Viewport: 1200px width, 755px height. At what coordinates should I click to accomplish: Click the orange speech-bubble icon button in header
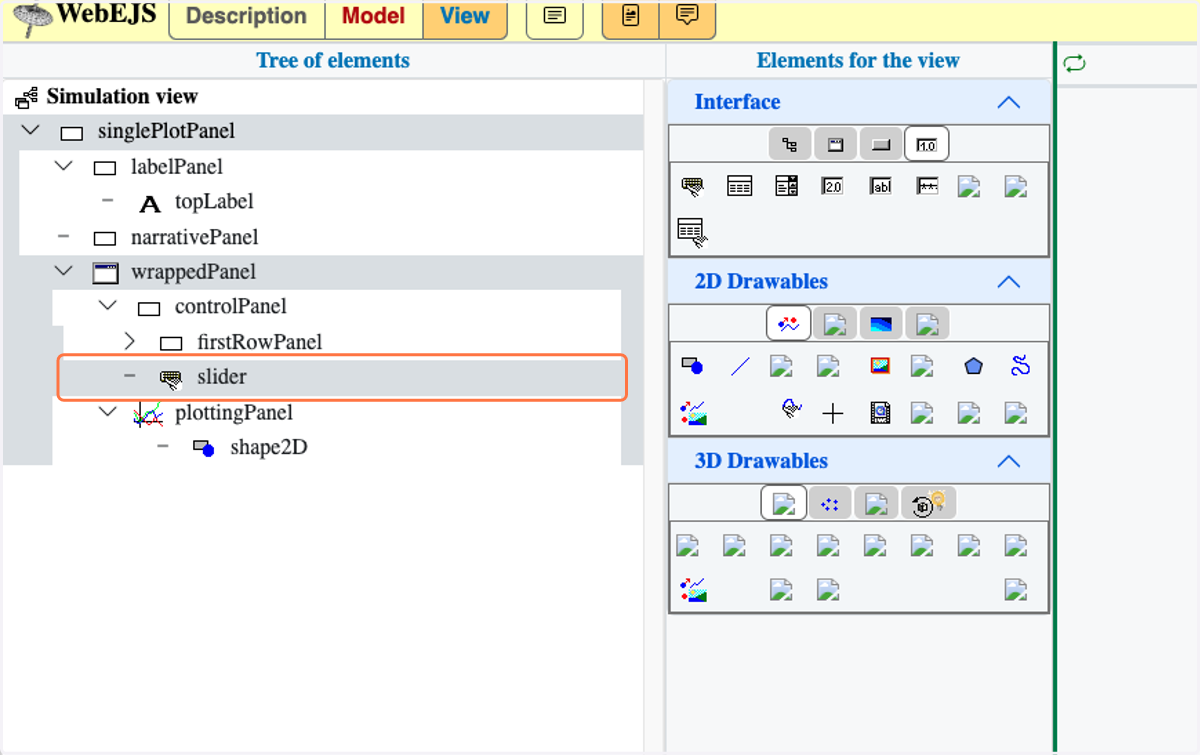pos(688,17)
